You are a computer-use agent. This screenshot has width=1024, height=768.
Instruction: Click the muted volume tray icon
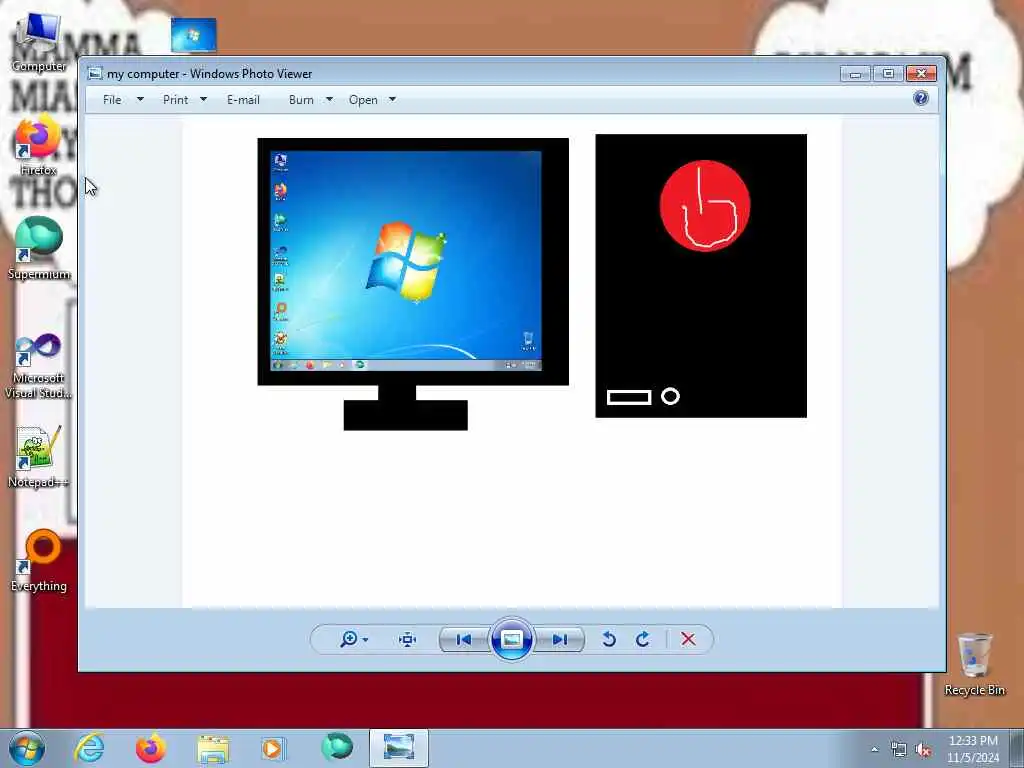click(923, 750)
